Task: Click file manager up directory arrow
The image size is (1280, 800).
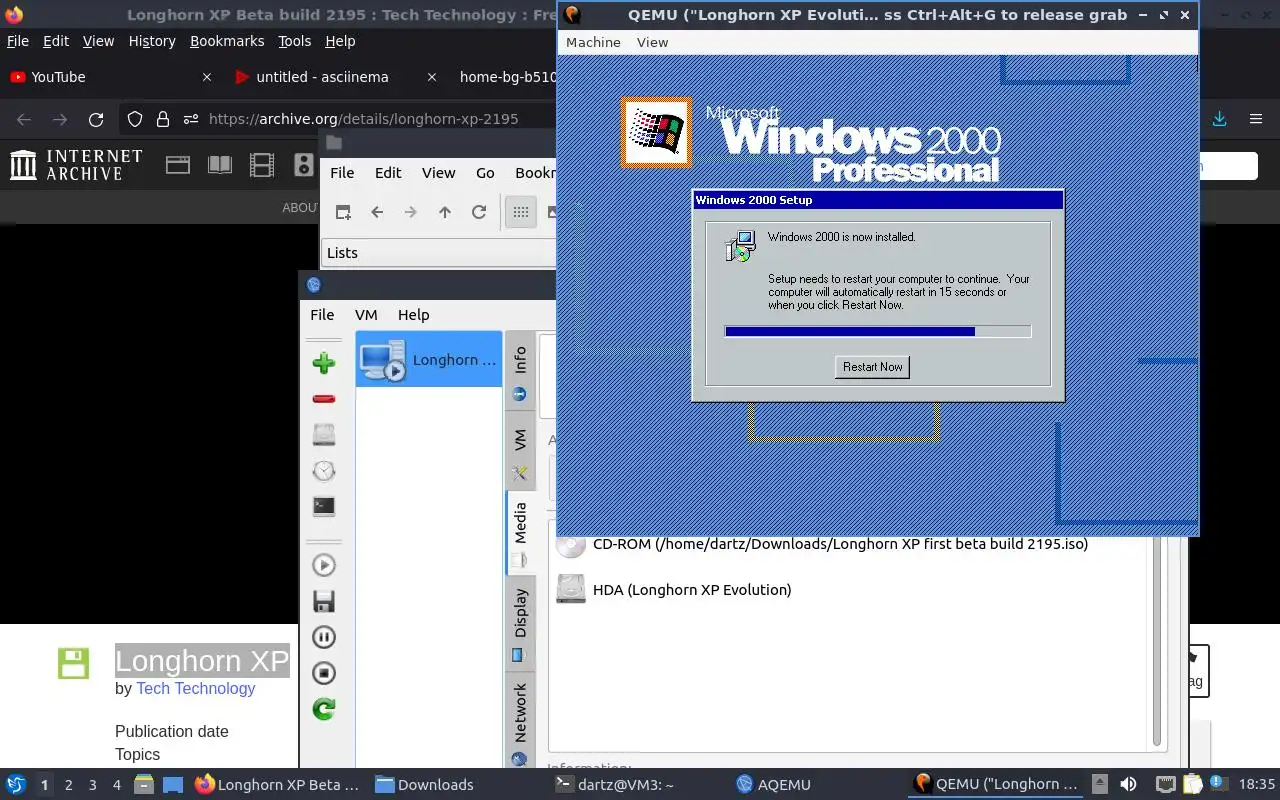Action: [x=445, y=212]
